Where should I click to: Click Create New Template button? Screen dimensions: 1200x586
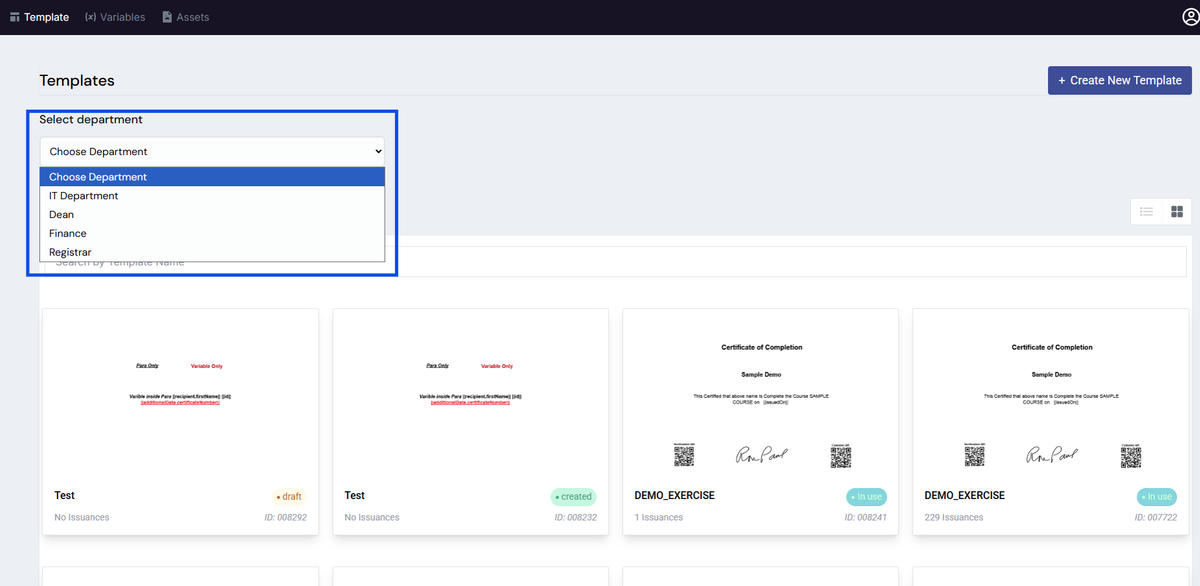1119,81
